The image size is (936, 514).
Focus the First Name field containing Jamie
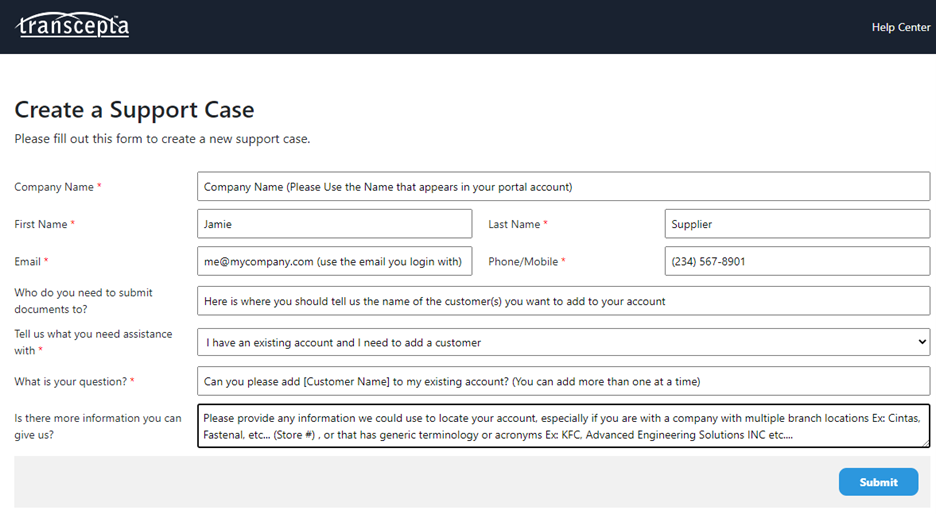334,224
